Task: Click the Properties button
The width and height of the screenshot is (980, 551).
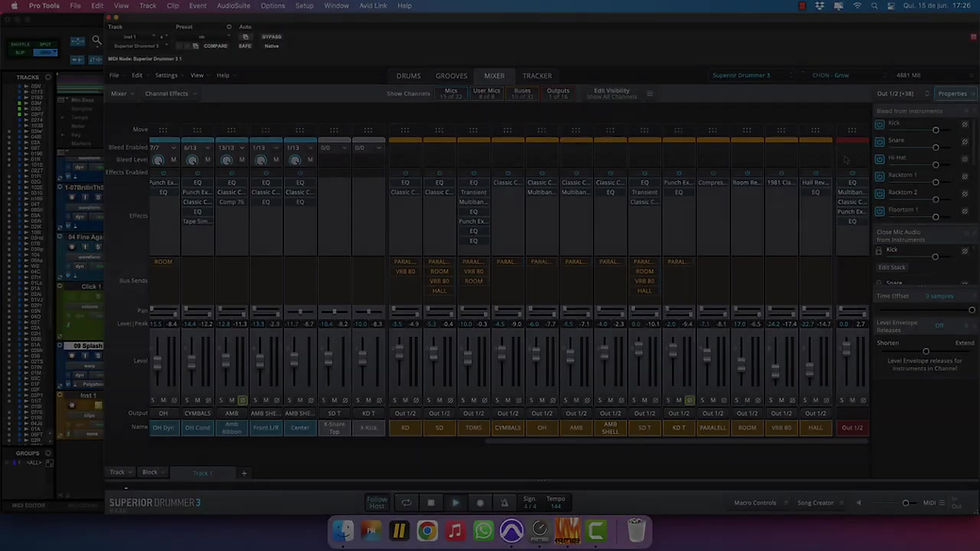Action: coord(955,94)
